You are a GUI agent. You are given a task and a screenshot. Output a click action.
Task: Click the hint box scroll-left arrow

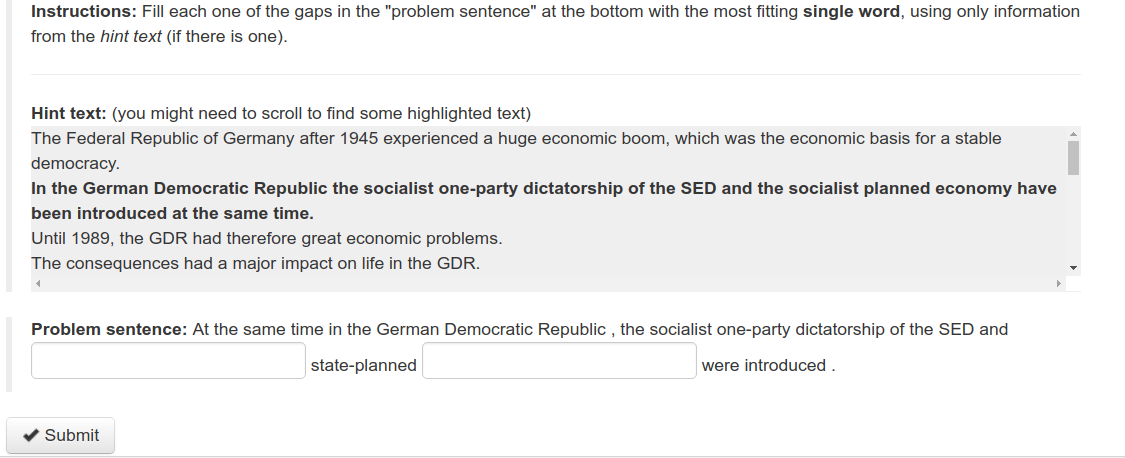click(39, 284)
